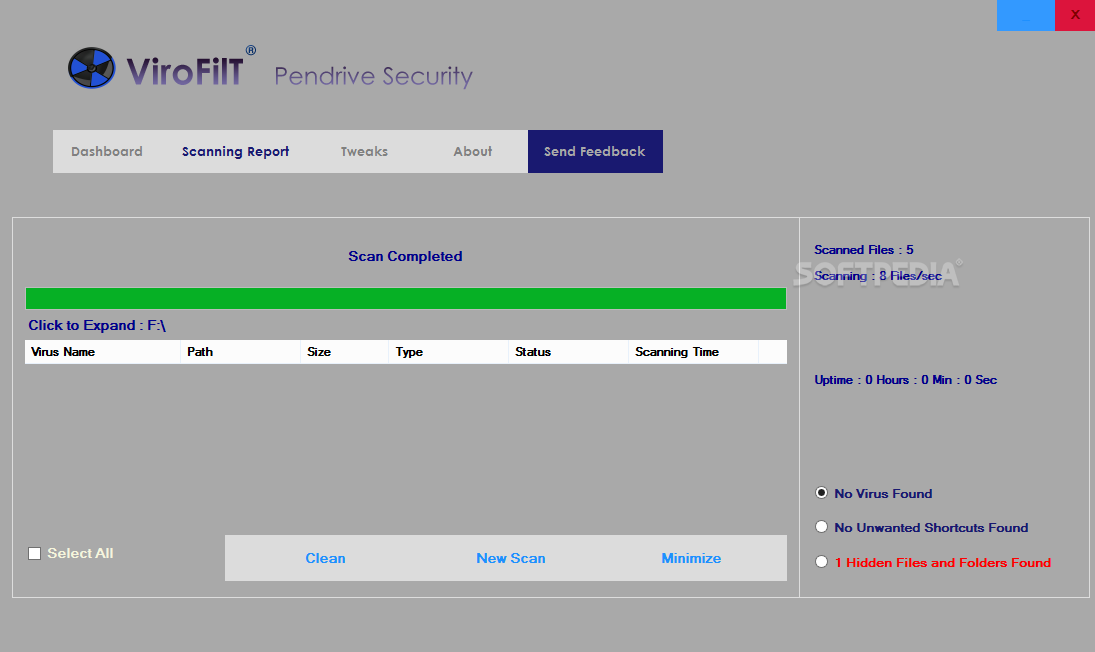
Task: Sort by the Path column header
Action: click(x=240, y=352)
